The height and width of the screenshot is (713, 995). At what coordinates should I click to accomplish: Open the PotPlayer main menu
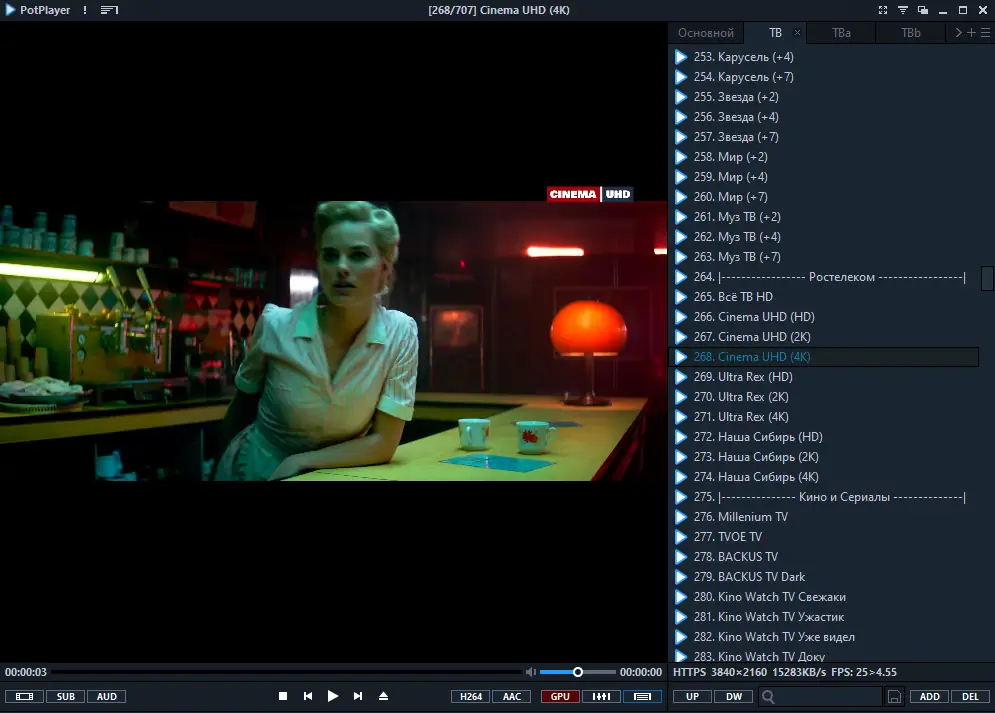click(x=38, y=10)
